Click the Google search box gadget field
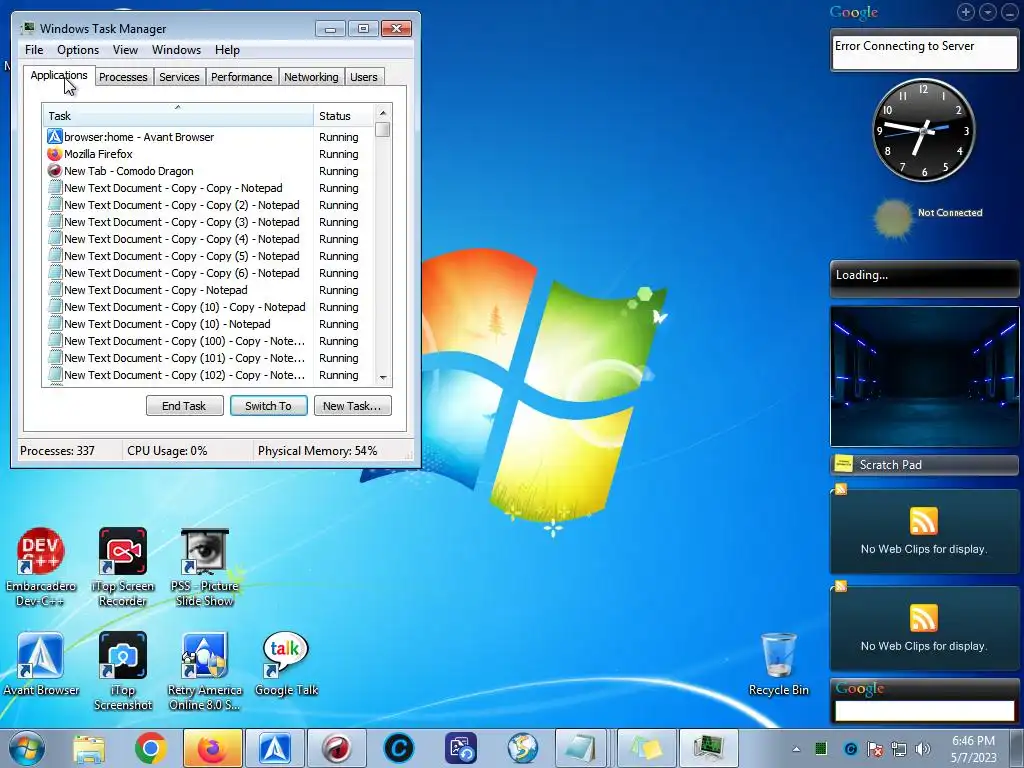Image resolution: width=1024 pixels, height=768 pixels. 924,711
